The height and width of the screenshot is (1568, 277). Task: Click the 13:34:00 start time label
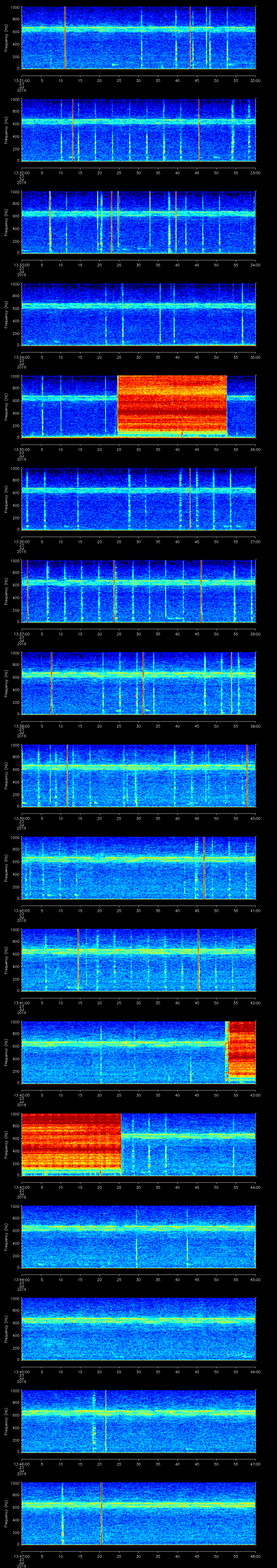21,357
